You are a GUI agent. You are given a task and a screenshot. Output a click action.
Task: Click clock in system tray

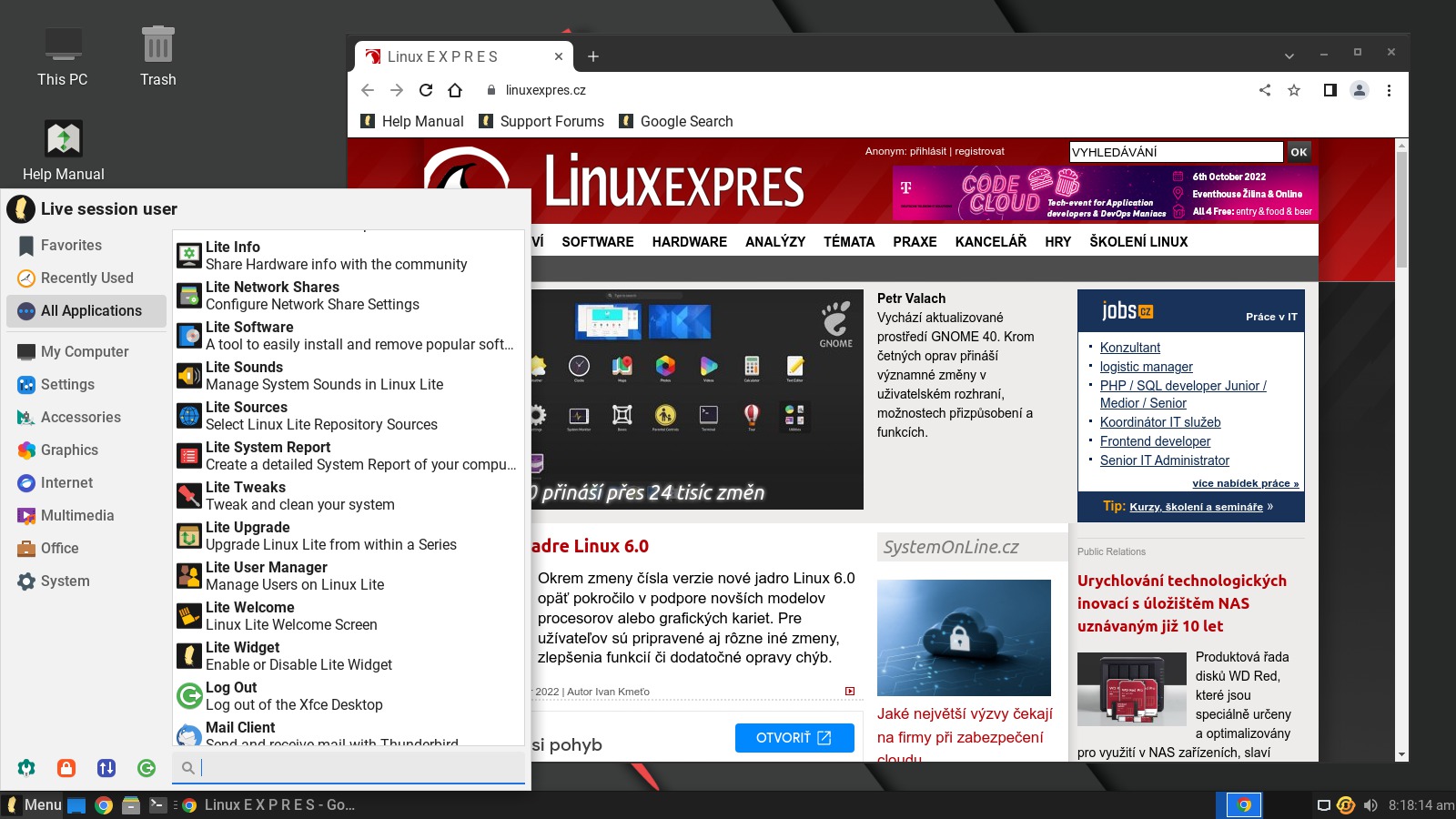click(1421, 805)
